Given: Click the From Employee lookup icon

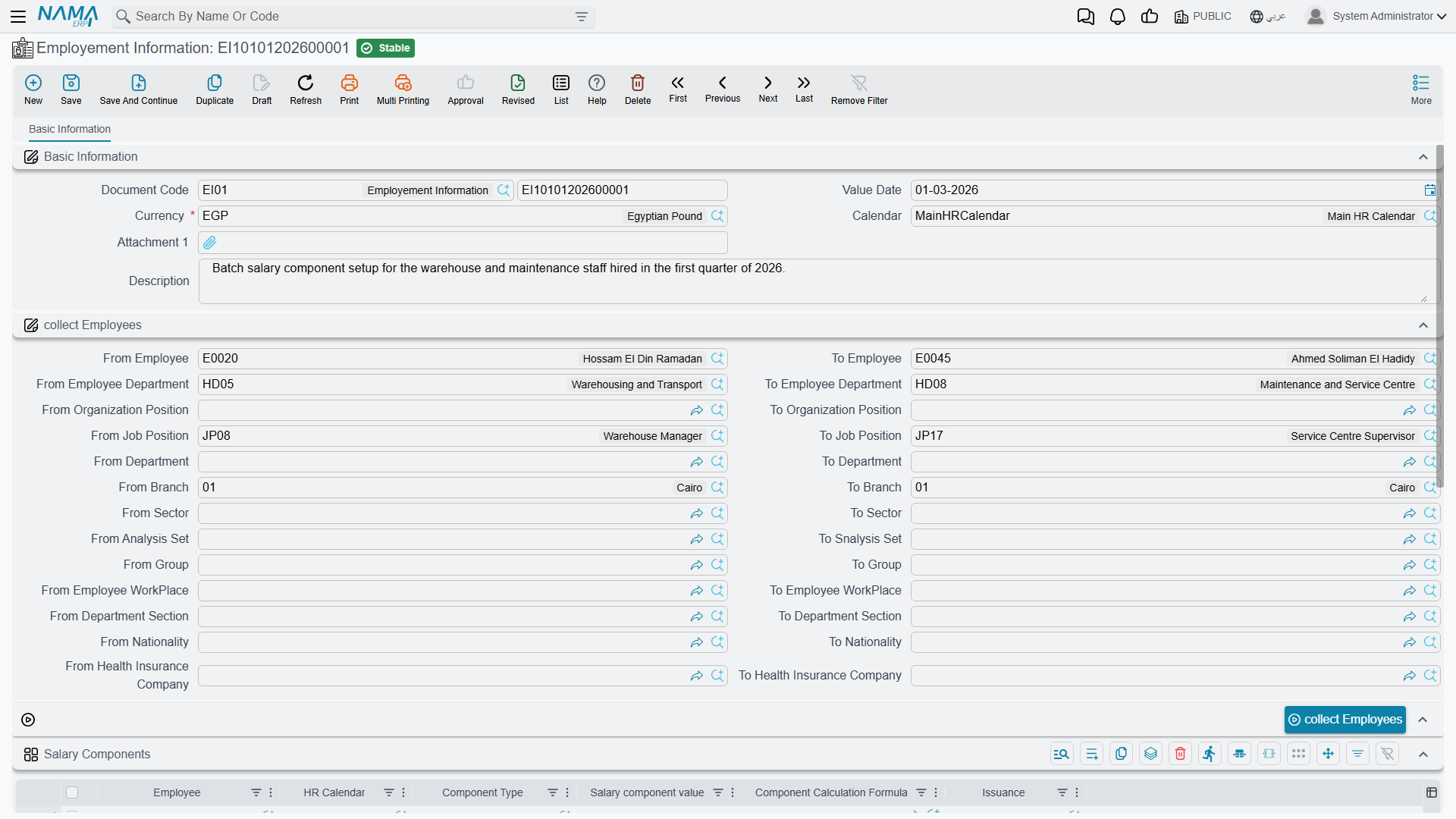Looking at the screenshot, I should [x=717, y=359].
